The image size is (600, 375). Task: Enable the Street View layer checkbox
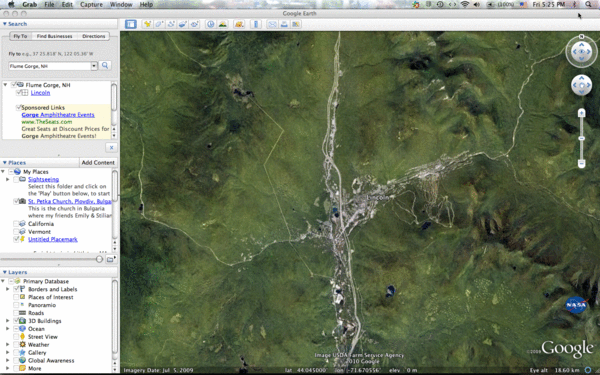(x=16, y=337)
